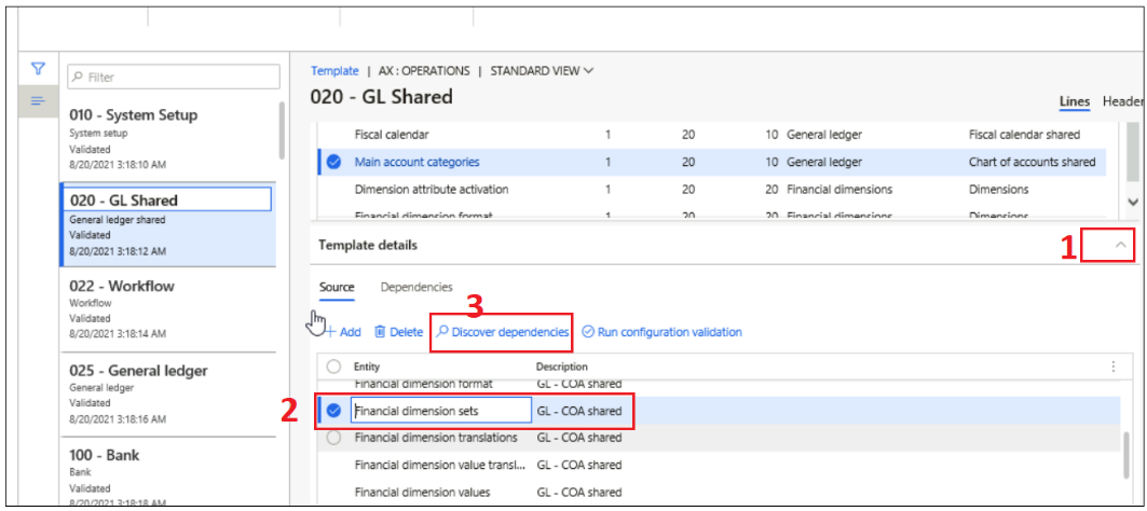Select 010 - System Setup template
The height and width of the screenshot is (511, 1147).
tap(169, 139)
